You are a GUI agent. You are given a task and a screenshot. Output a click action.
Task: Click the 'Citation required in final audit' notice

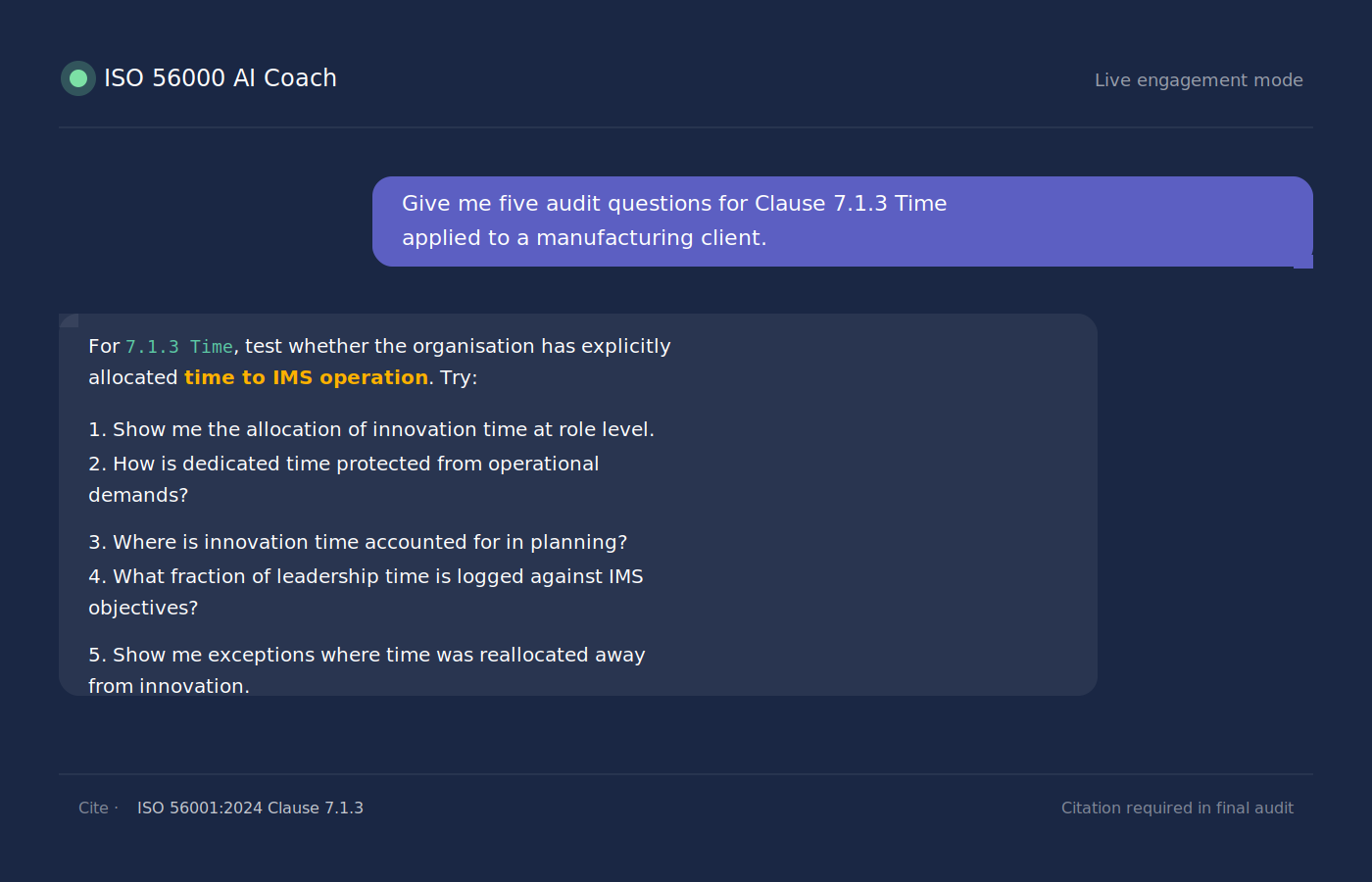click(x=1177, y=808)
